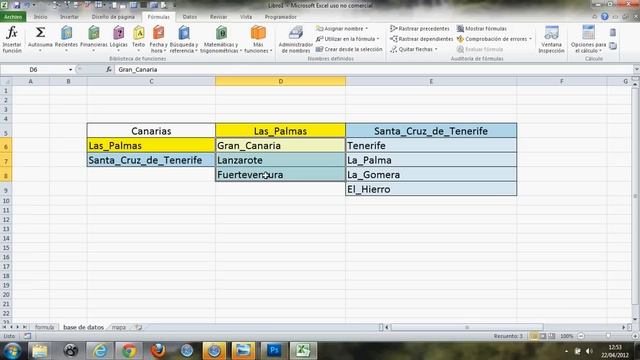640x360 pixels.
Task: Open the Archivo tab
Action: (x=13, y=17)
